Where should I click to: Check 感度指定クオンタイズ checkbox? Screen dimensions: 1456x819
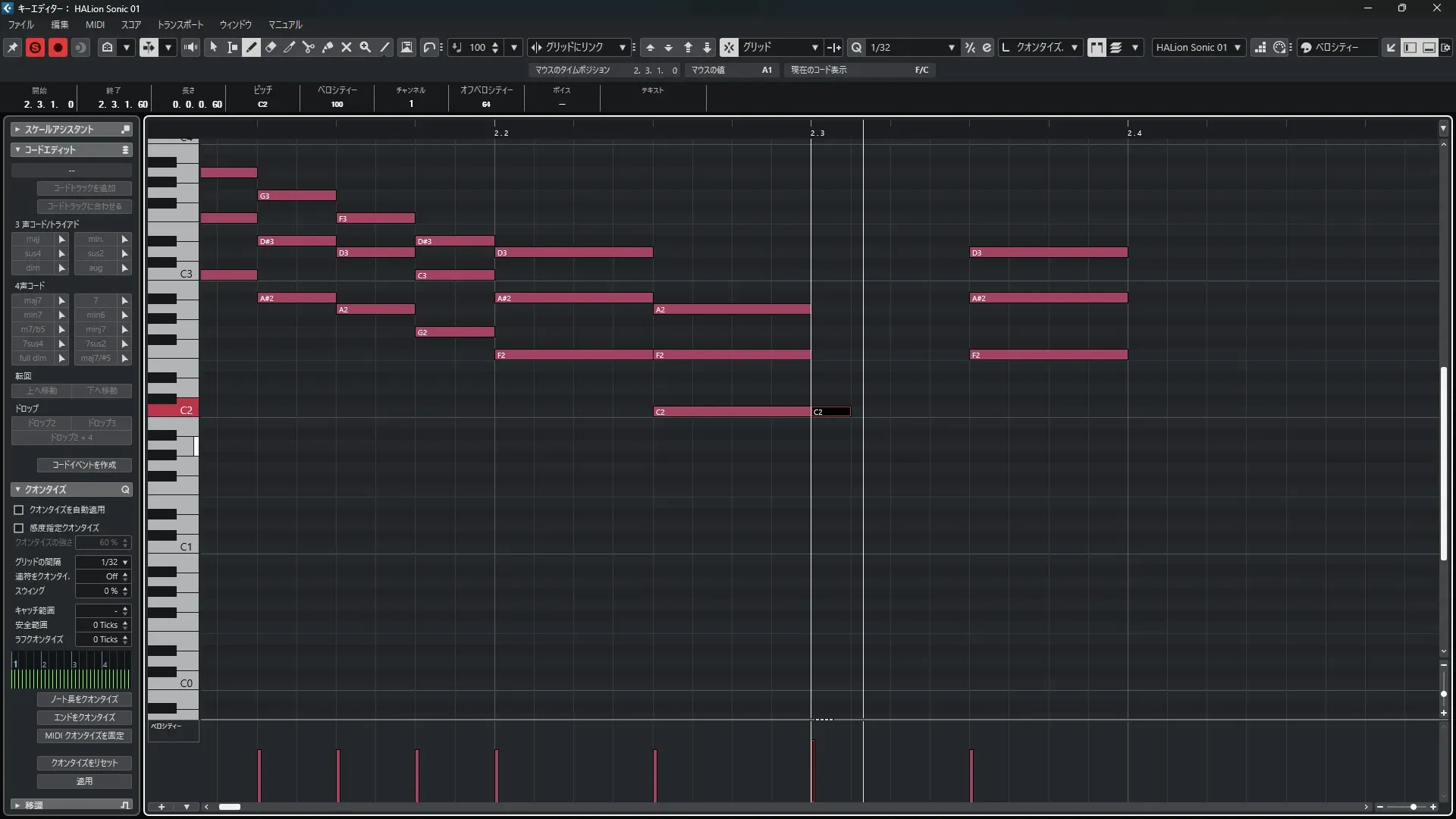click(x=19, y=528)
